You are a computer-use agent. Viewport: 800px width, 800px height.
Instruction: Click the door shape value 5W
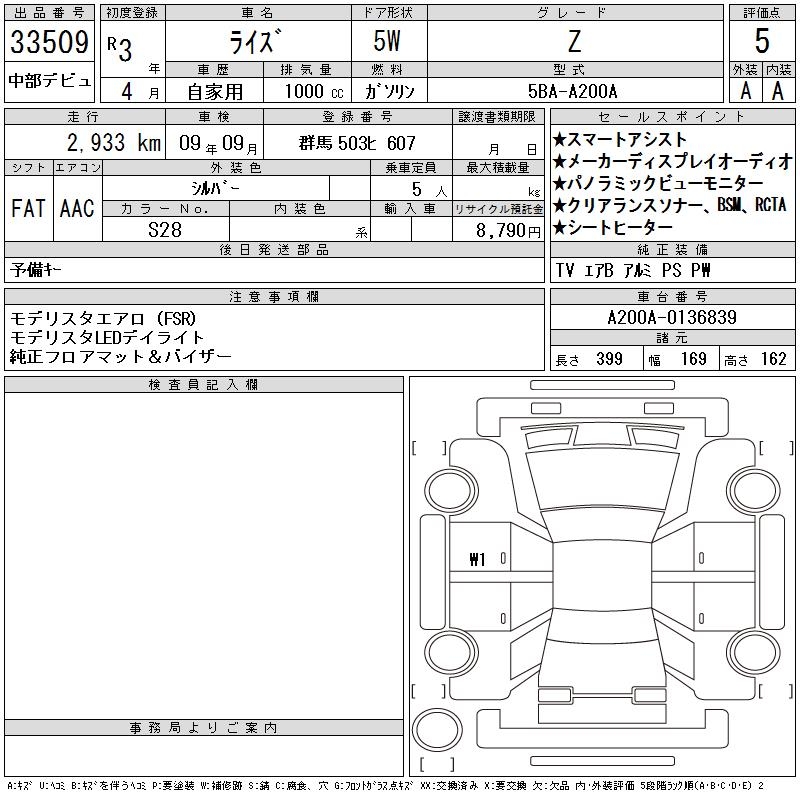click(387, 41)
